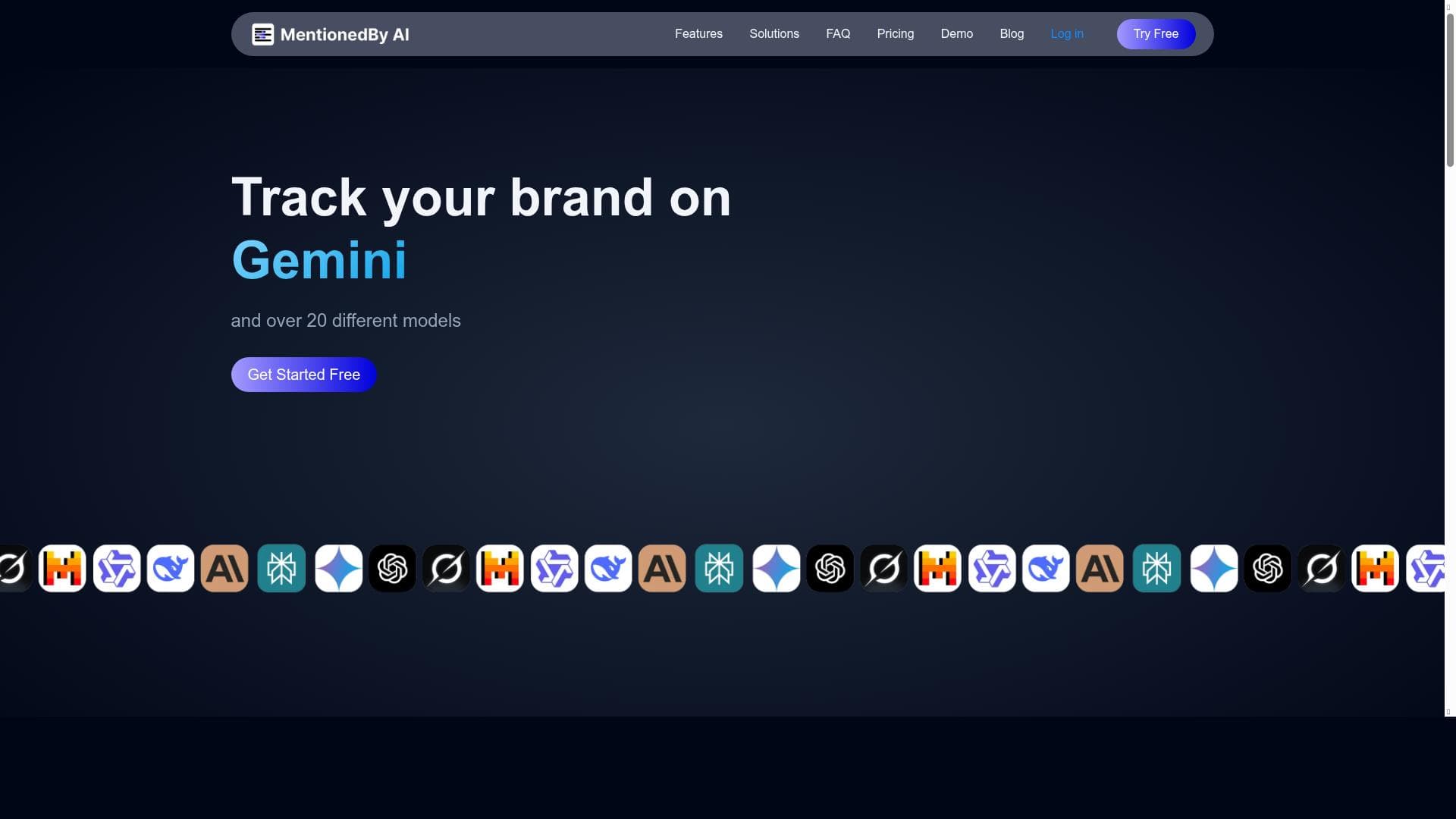
Task: Open the Features menu item
Action: (x=698, y=34)
